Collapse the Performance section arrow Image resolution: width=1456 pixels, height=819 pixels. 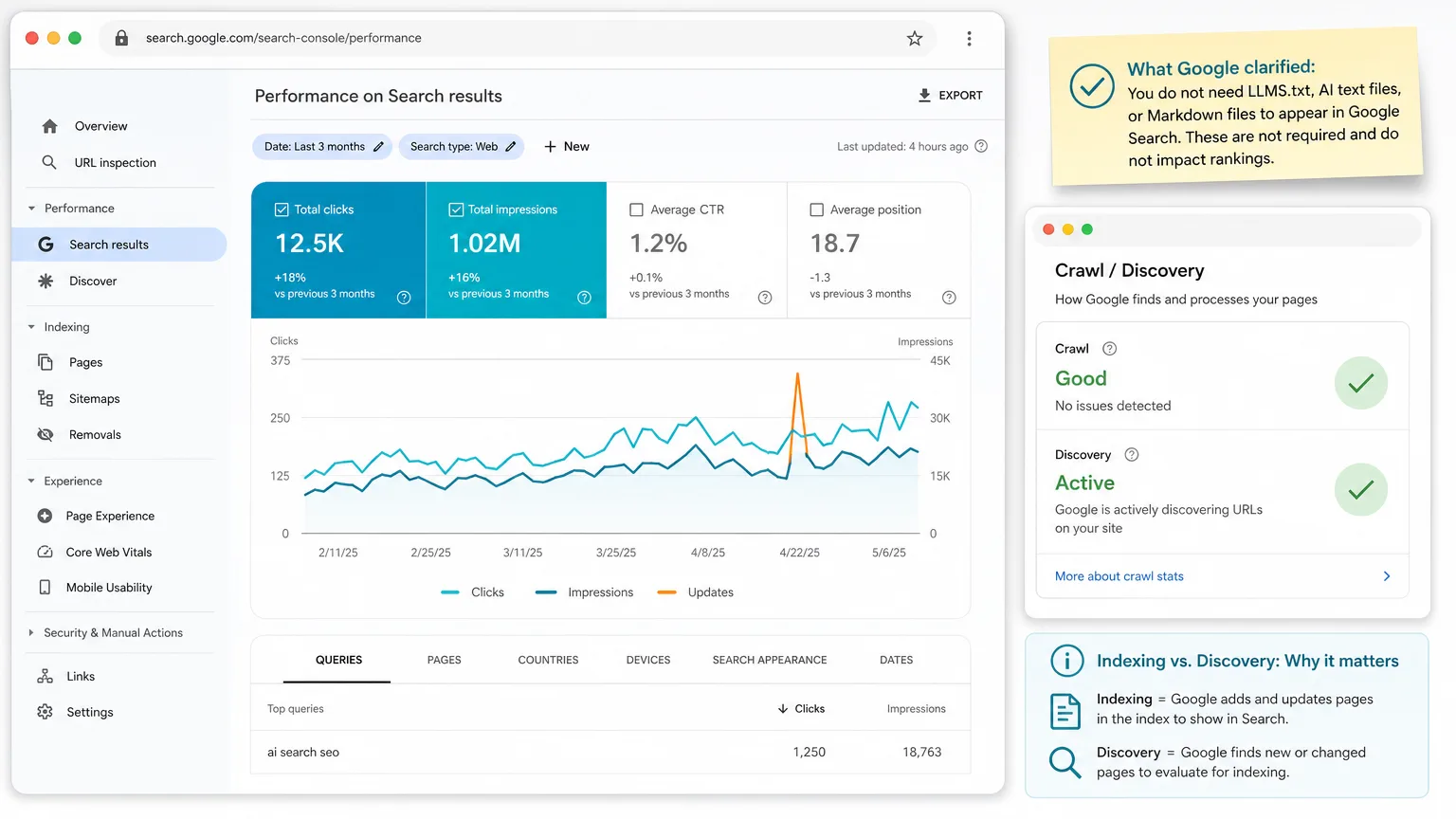[x=31, y=209]
